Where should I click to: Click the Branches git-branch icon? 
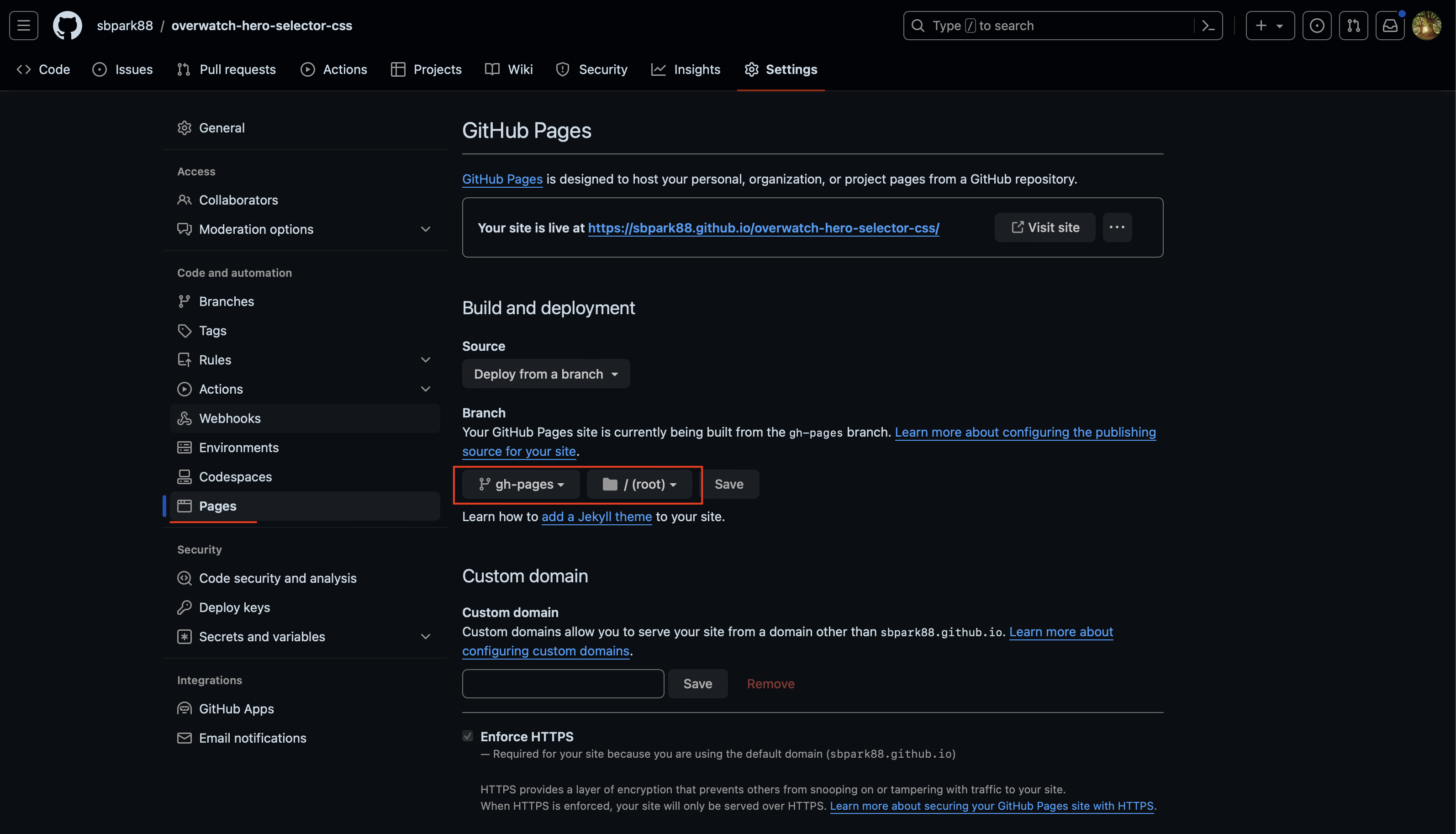coord(185,301)
